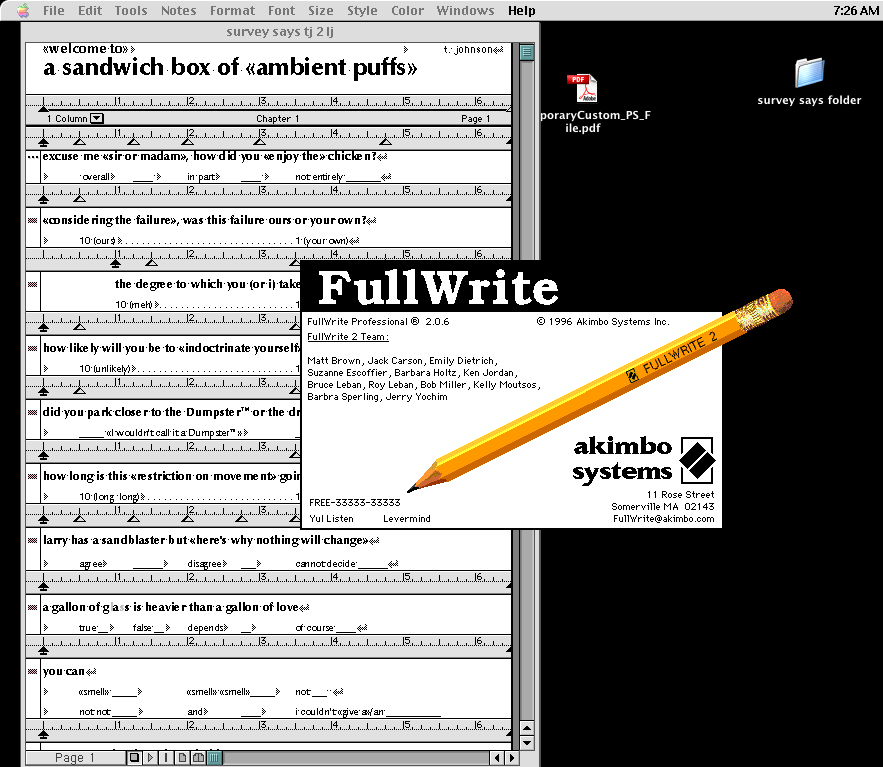Click the Page 1 indicator in bottom bar
This screenshot has height=767, width=883.
[x=75, y=758]
